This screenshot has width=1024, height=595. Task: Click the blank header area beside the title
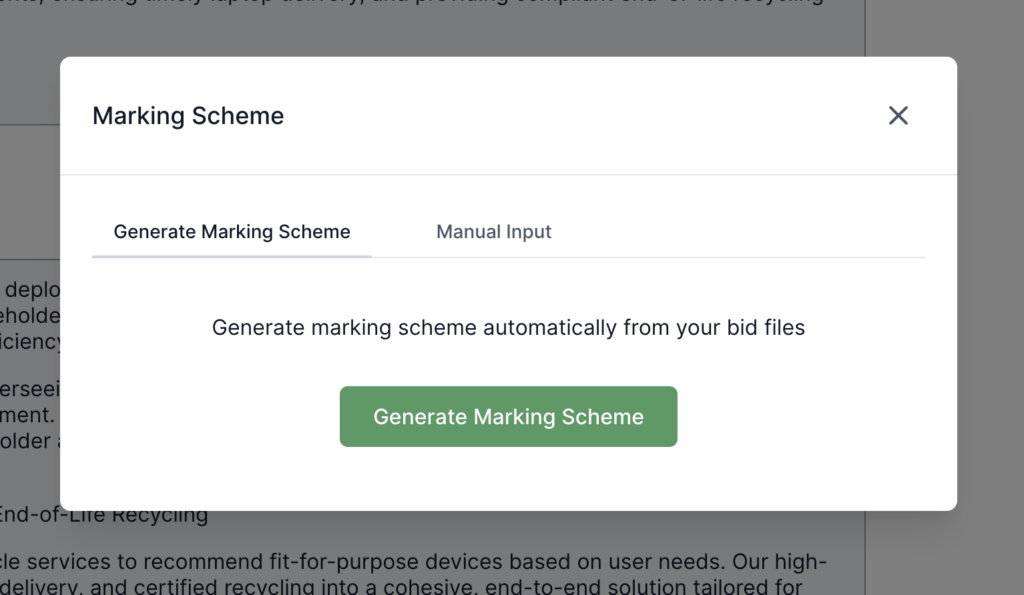(x=580, y=116)
